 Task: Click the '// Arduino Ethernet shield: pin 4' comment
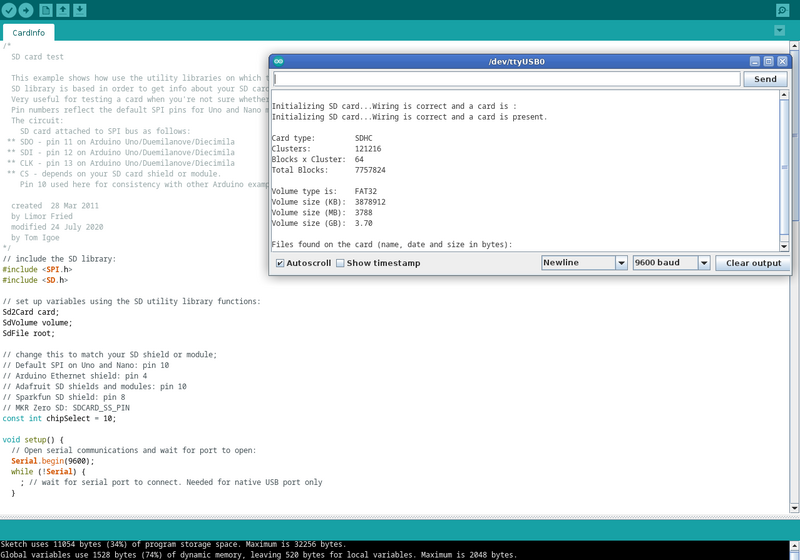point(74,376)
